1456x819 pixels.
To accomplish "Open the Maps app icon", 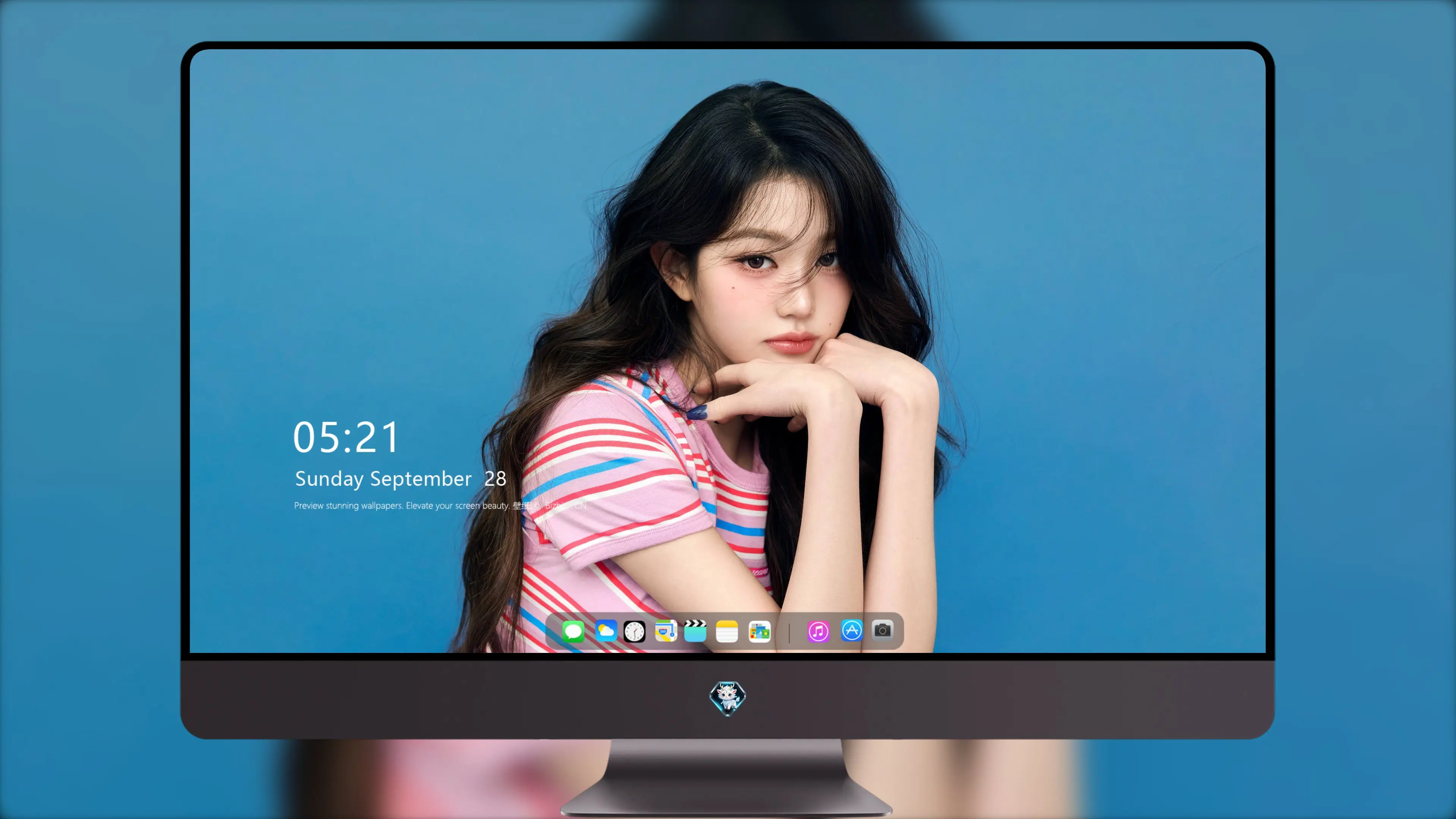I will pyautogui.click(x=666, y=631).
